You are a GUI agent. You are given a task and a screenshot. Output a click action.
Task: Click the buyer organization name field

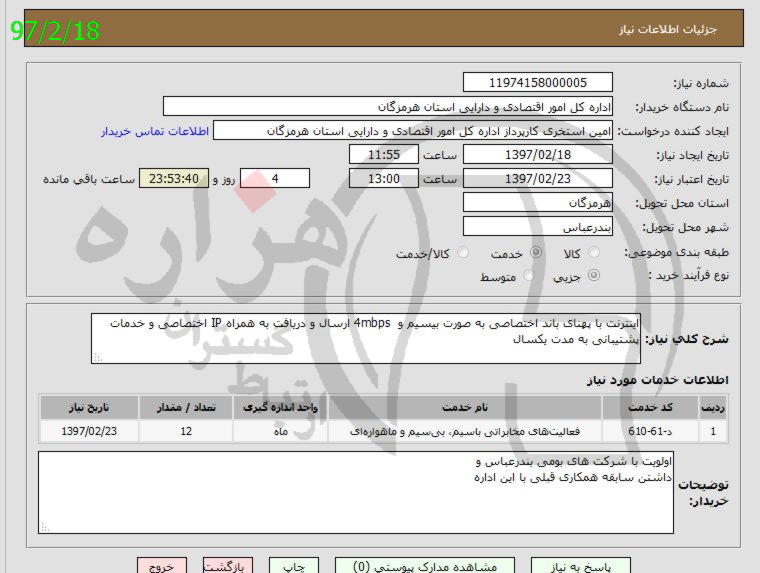pos(388,106)
